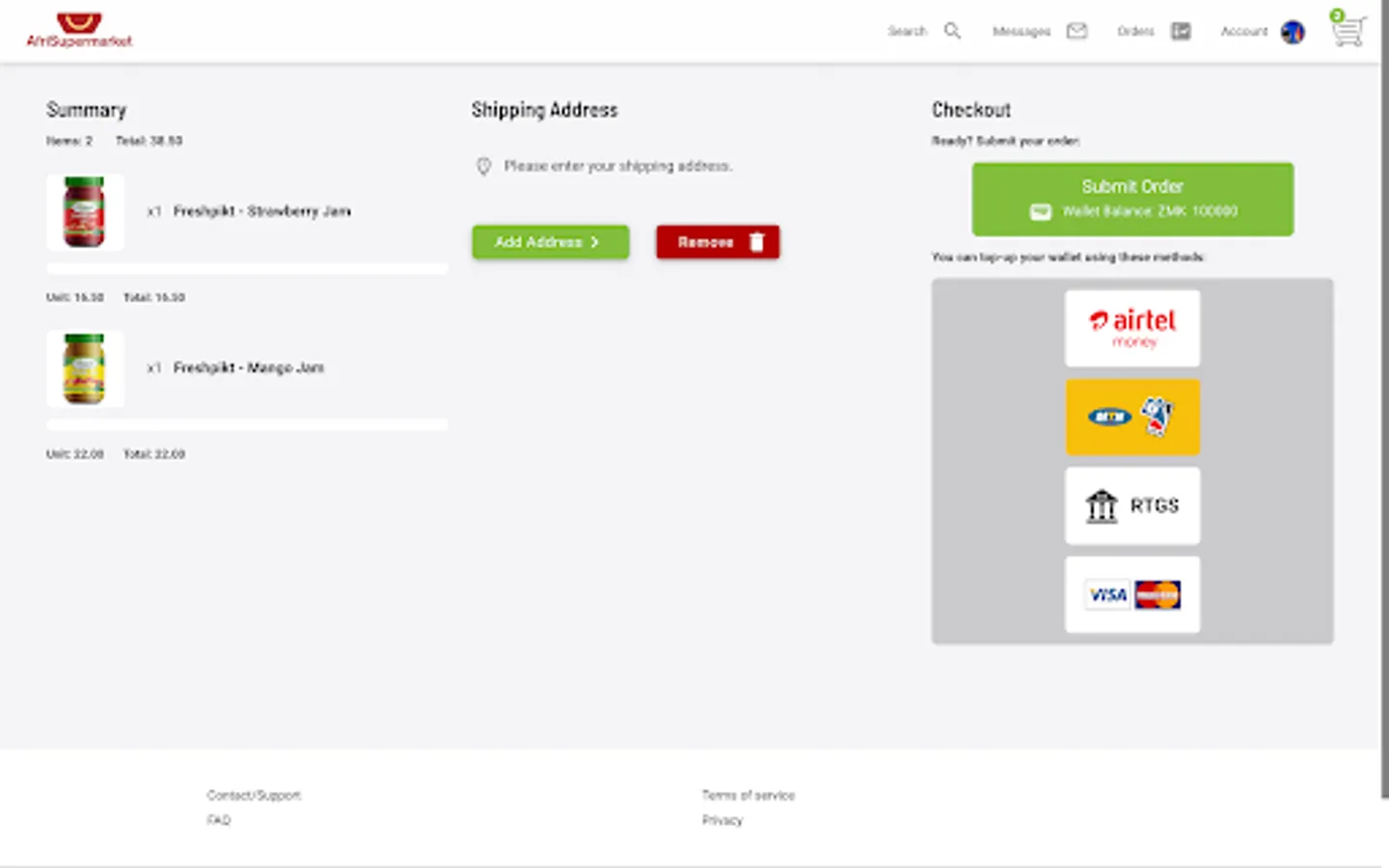The height and width of the screenshot is (868, 1389).
Task: Open the Contact/Support footer link
Action: [x=254, y=796]
